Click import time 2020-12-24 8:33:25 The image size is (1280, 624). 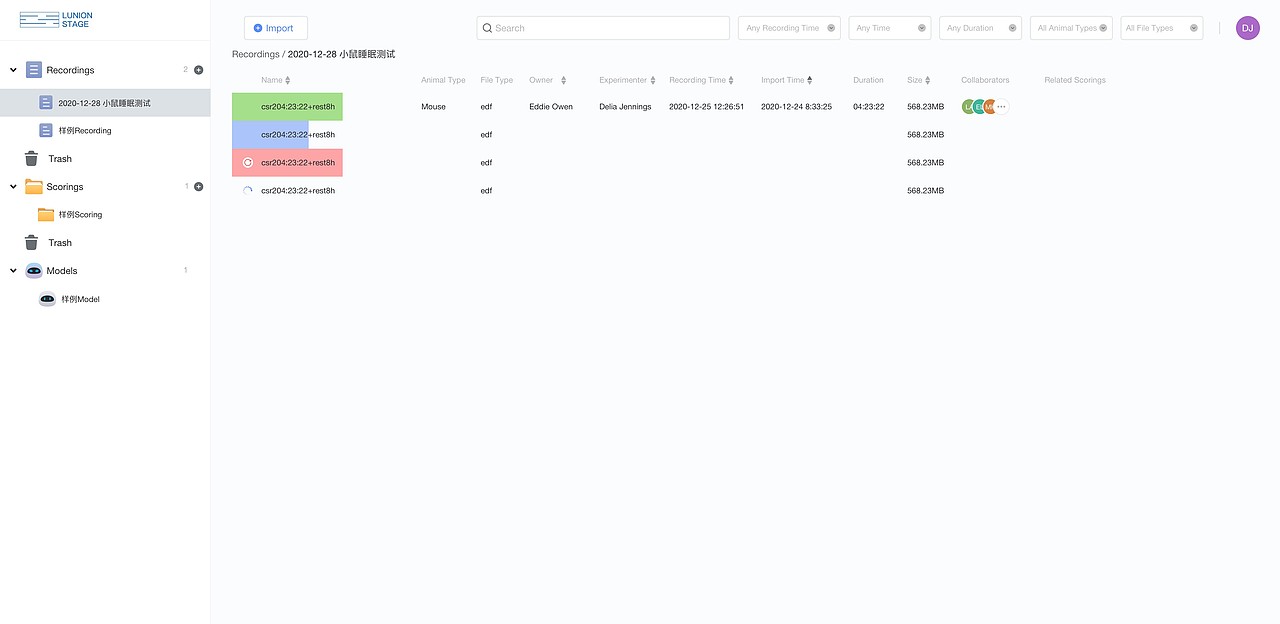tap(796, 107)
